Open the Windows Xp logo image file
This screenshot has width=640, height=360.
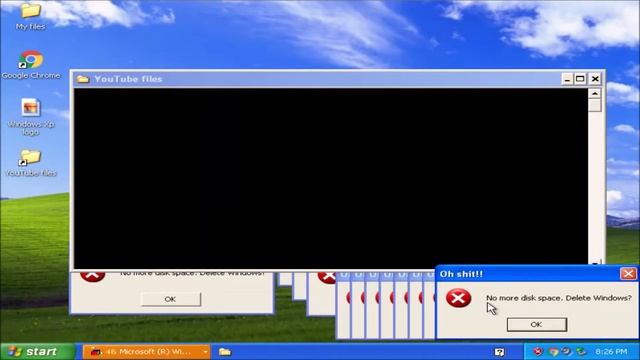31,117
